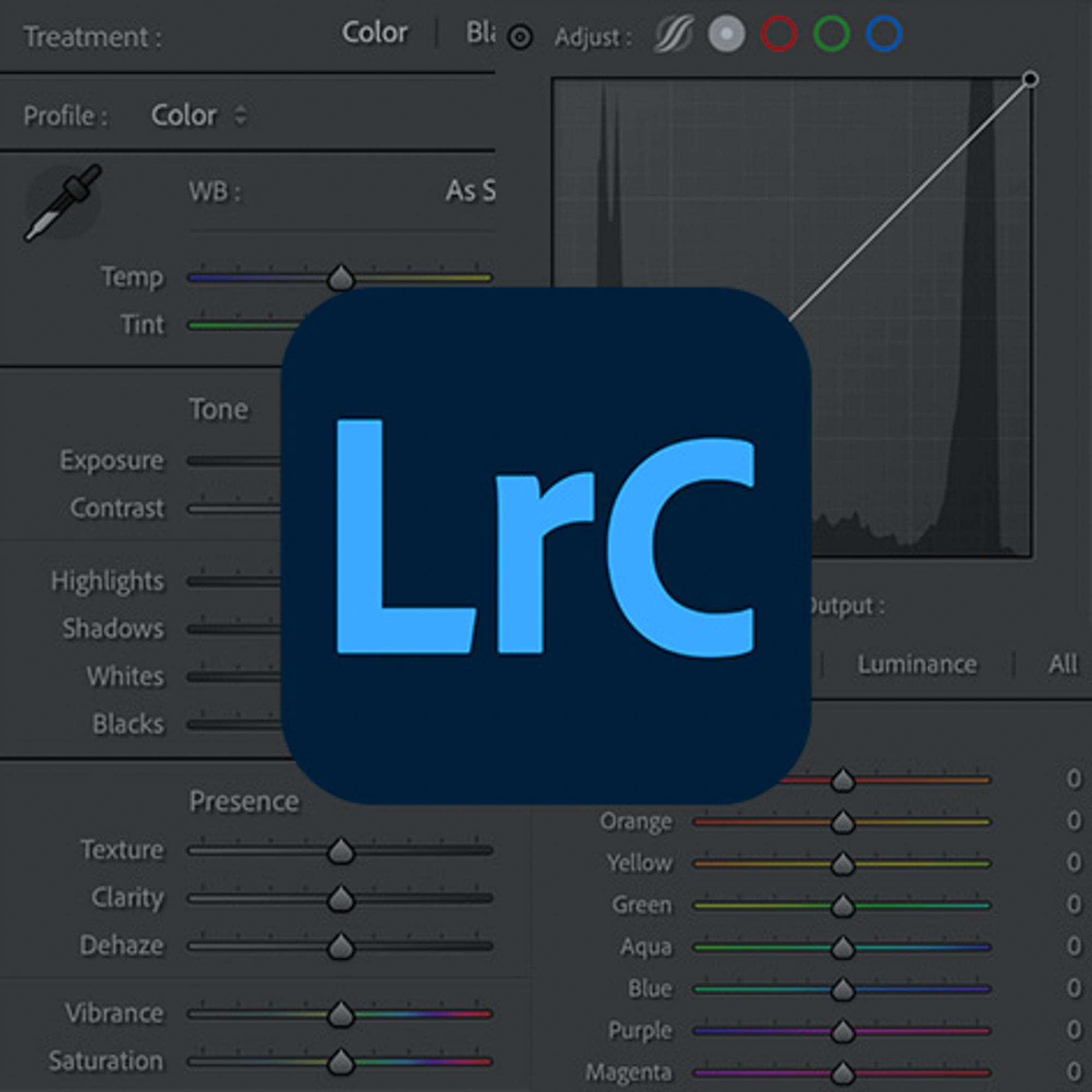Click the Saturation label
Image resolution: width=1092 pixels, height=1092 pixels.
click(x=106, y=1061)
